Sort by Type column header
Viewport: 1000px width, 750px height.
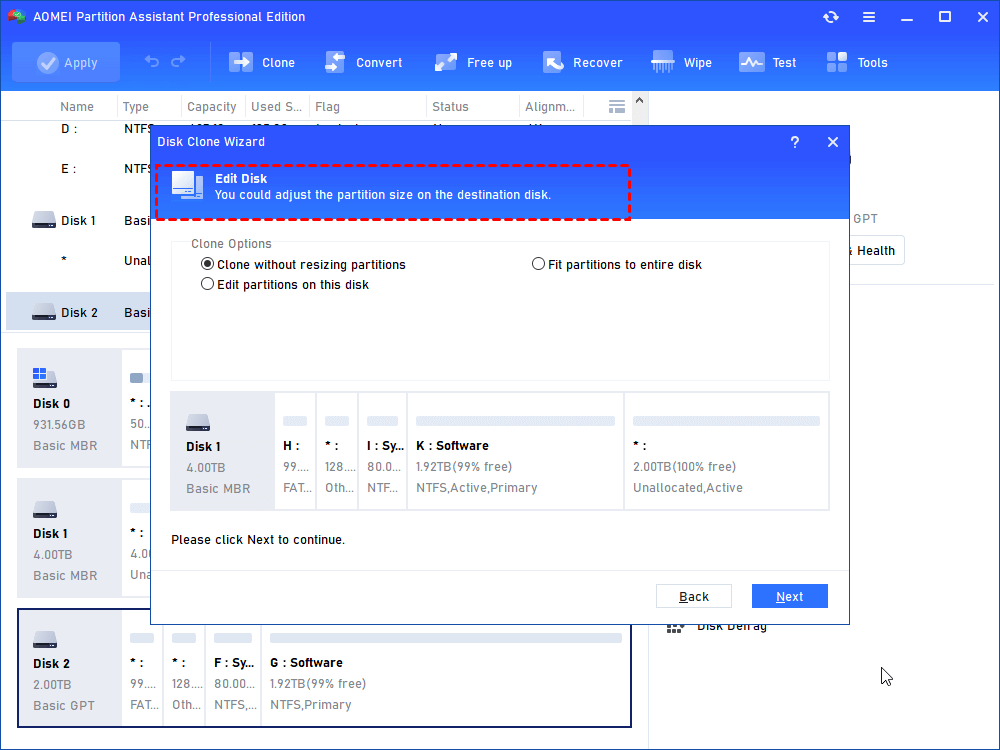point(136,107)
